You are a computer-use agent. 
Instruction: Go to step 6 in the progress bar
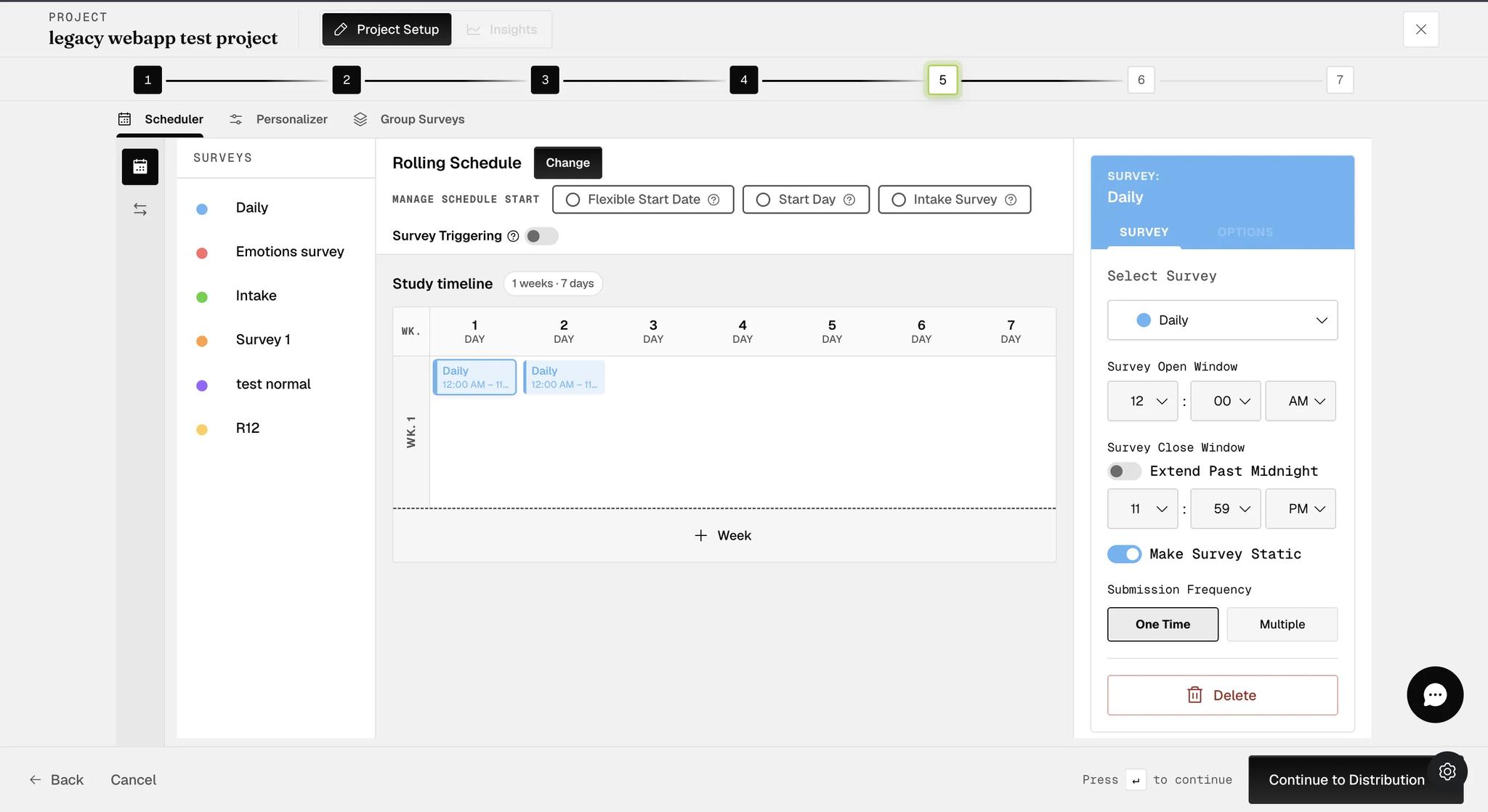tap(1141, 80)
